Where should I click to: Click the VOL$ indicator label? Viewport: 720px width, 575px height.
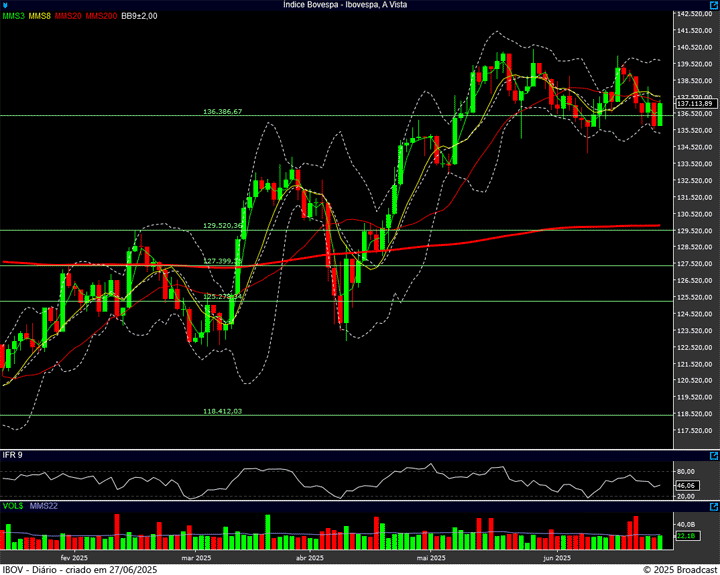tap(13, 506)
